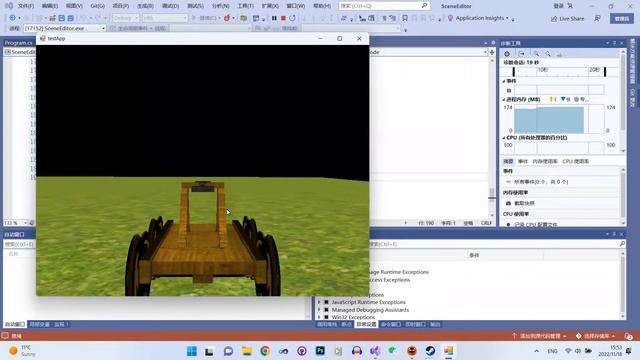Open the Tools (工具) menu
This screenshot has height=360, width=640.
245,6
